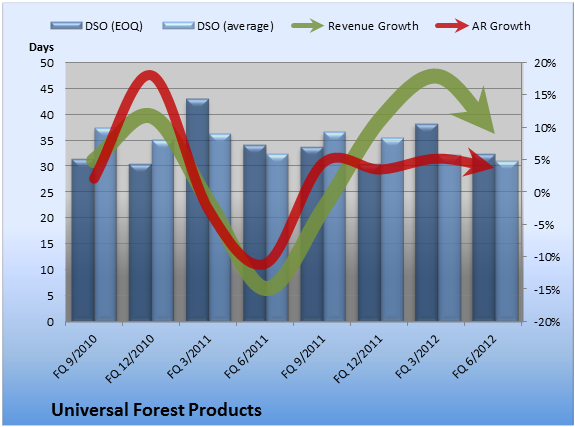The width and height of the screenshot is (575, 427).
Task: Click the red AR Growth peak near FQ 12/2010
Action: [149, 76]
